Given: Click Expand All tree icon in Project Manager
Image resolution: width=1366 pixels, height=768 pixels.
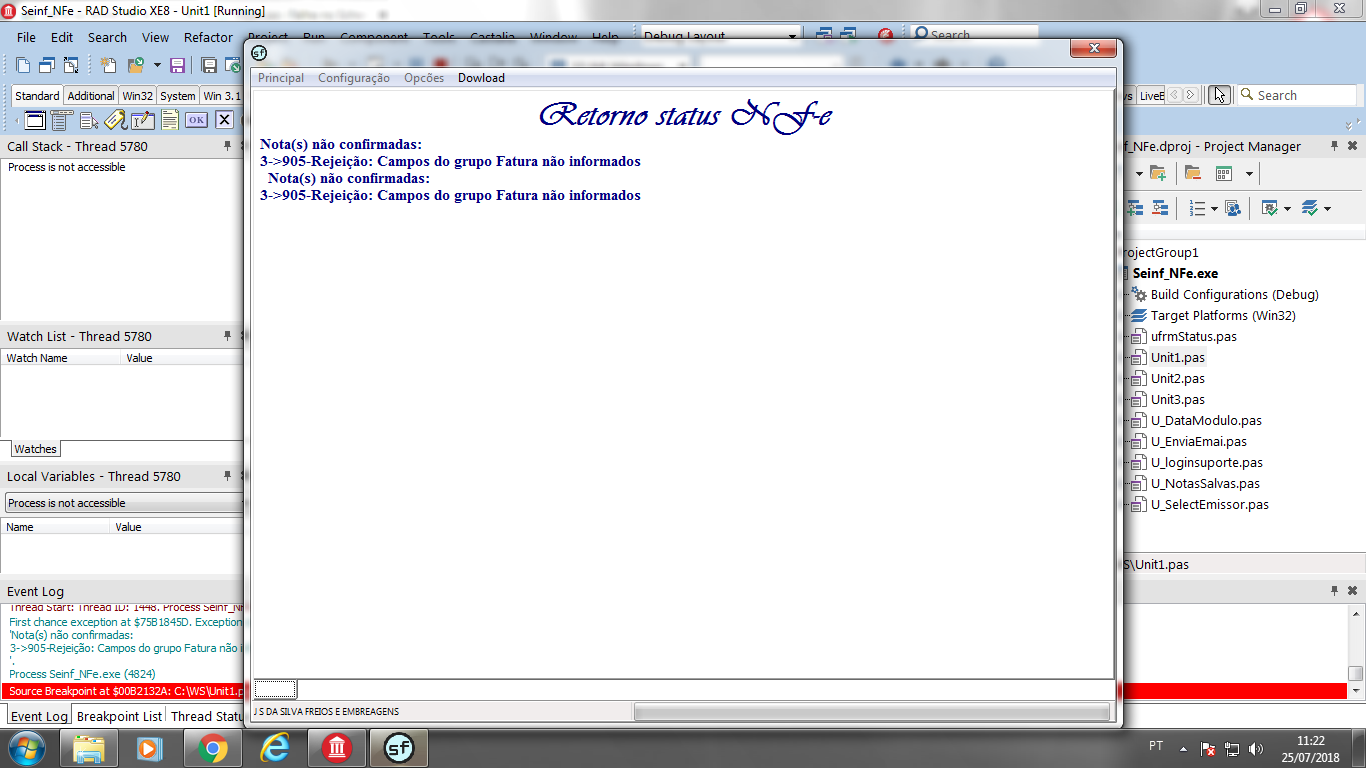Looking at the screenshot, I should tap(1135, 208).
